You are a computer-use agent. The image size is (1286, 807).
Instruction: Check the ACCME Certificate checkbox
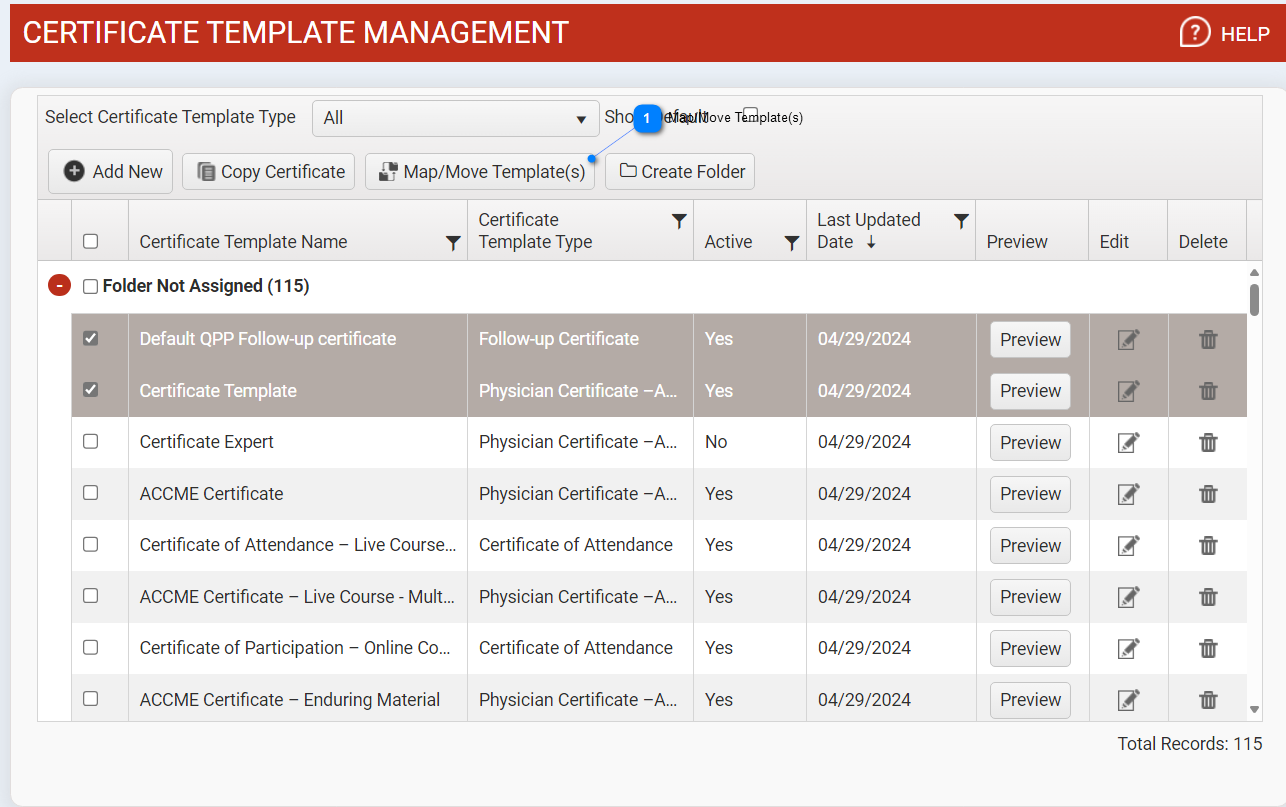[x=90, y=493]
